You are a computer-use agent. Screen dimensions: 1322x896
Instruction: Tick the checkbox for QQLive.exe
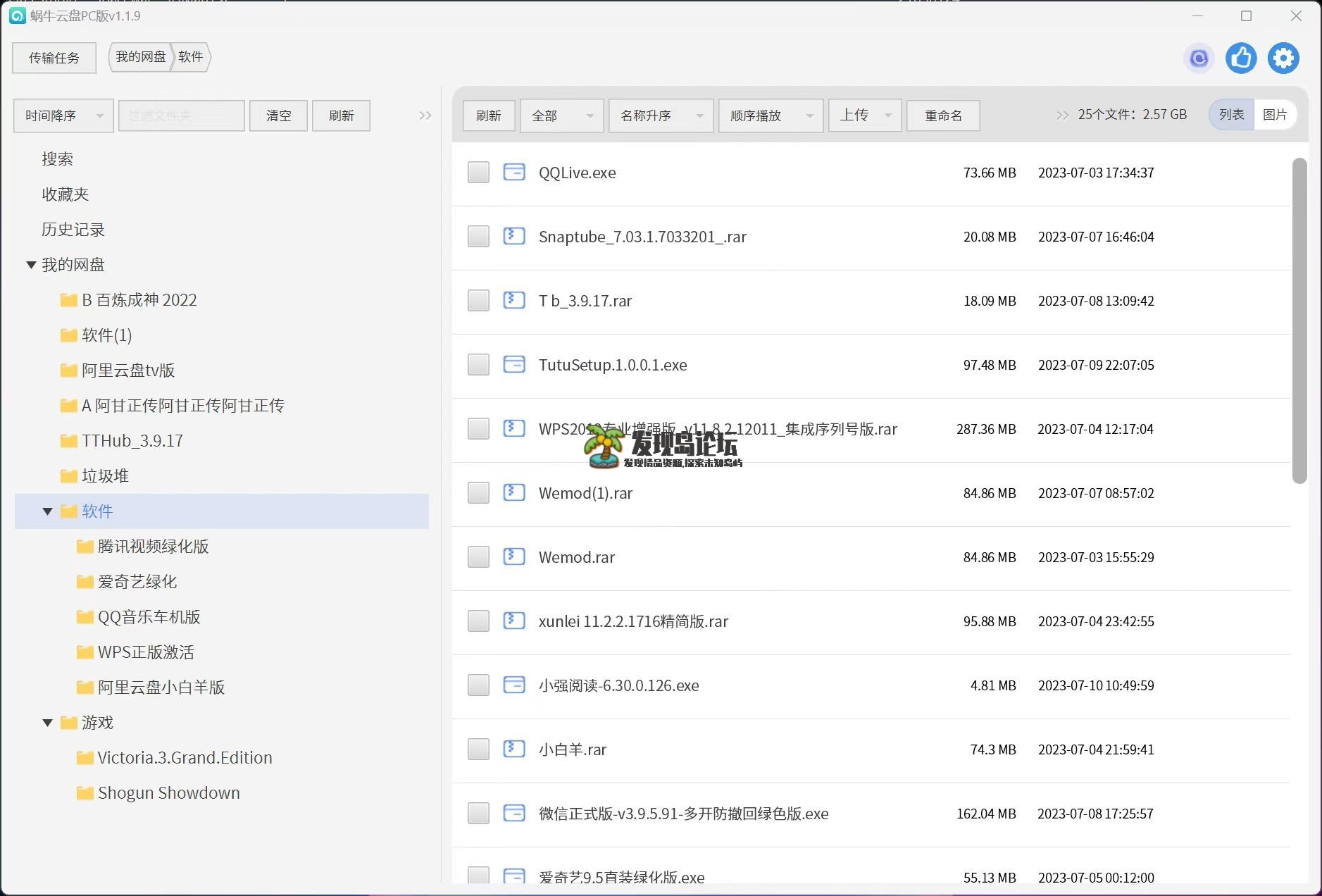click(x=478, y=173)
